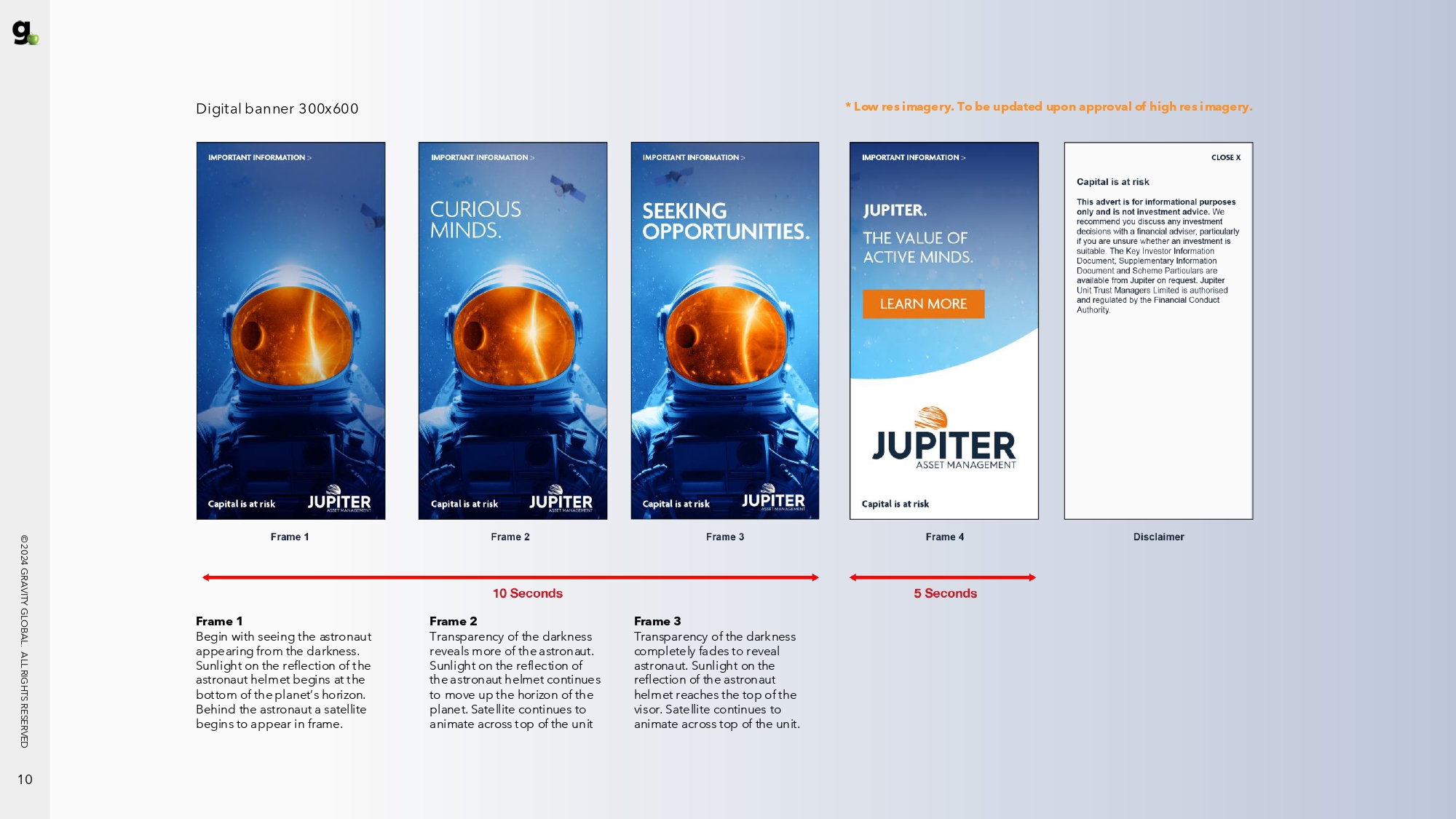Click IMPORTANT INFORMATION link in Frame 2 banner
The image size is (1456, 819).
click(482, 157)
